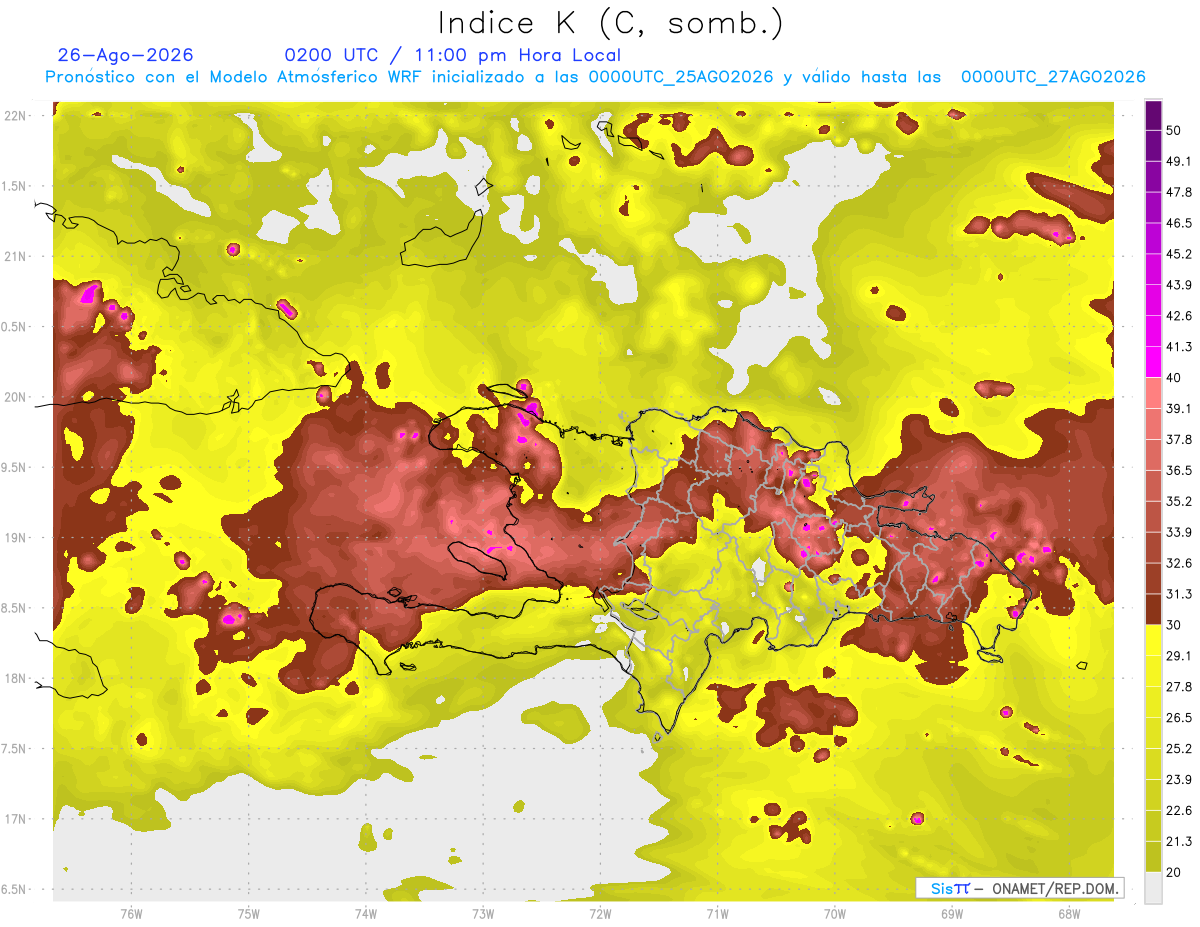
Task: Click the colorbar value '49.1'
Action: 1179,161
